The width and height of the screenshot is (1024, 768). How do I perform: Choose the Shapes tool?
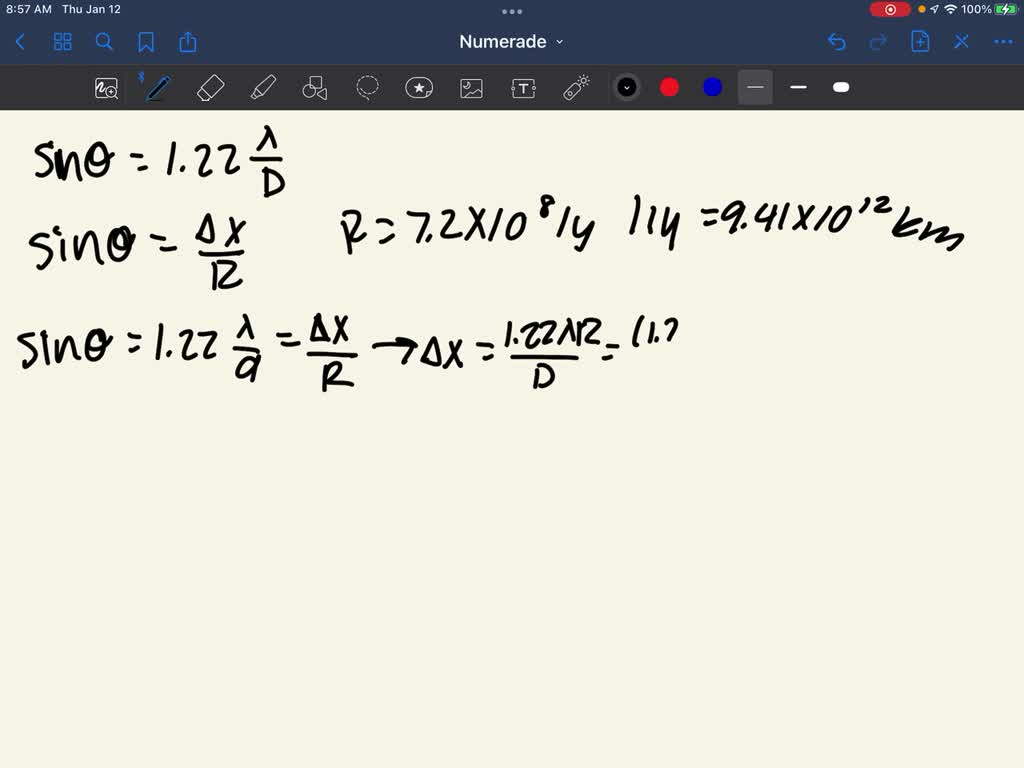pos(315,88)
